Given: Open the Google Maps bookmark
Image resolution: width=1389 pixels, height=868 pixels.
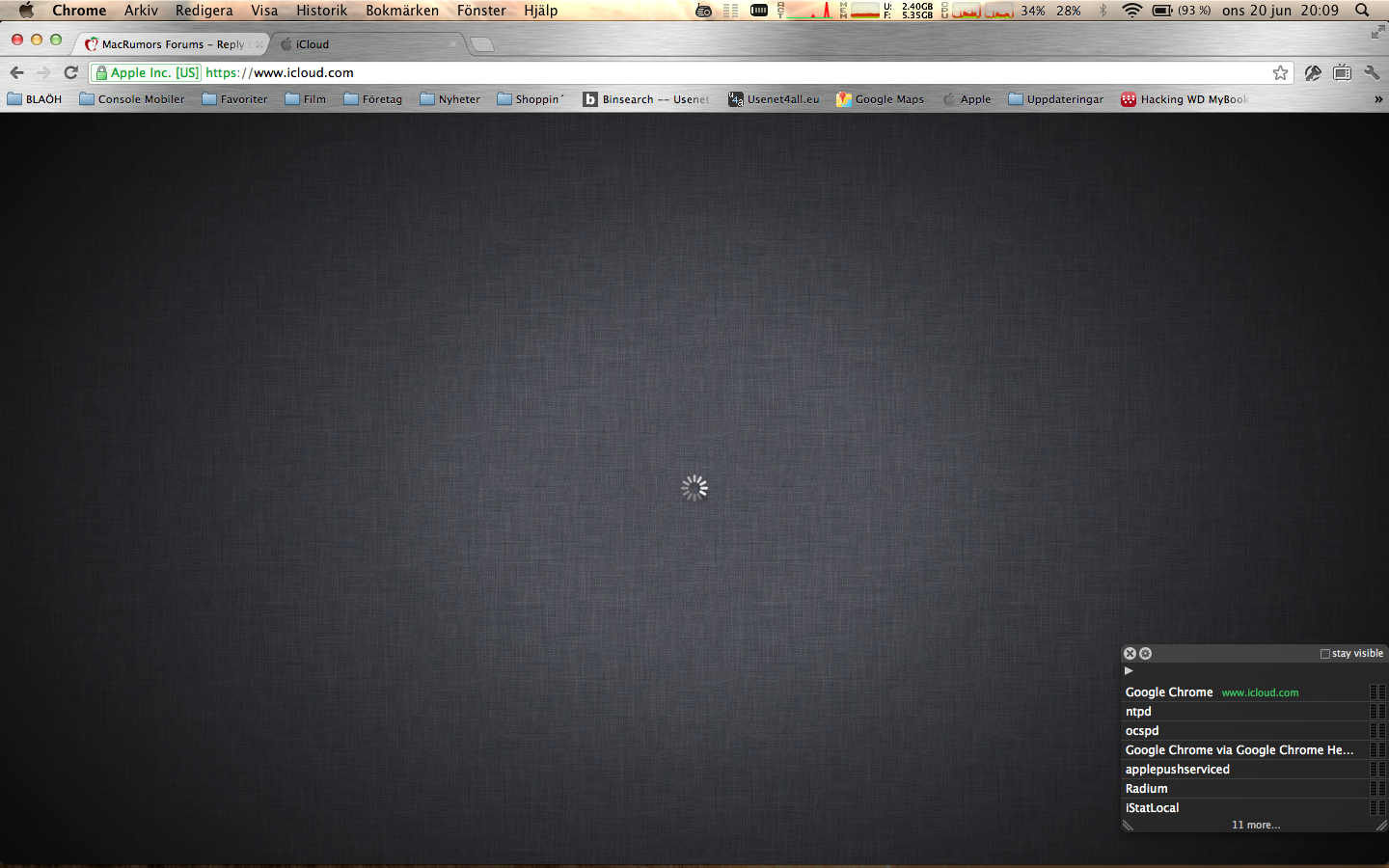Looking at the screenshot, I should tap(880, 99).
